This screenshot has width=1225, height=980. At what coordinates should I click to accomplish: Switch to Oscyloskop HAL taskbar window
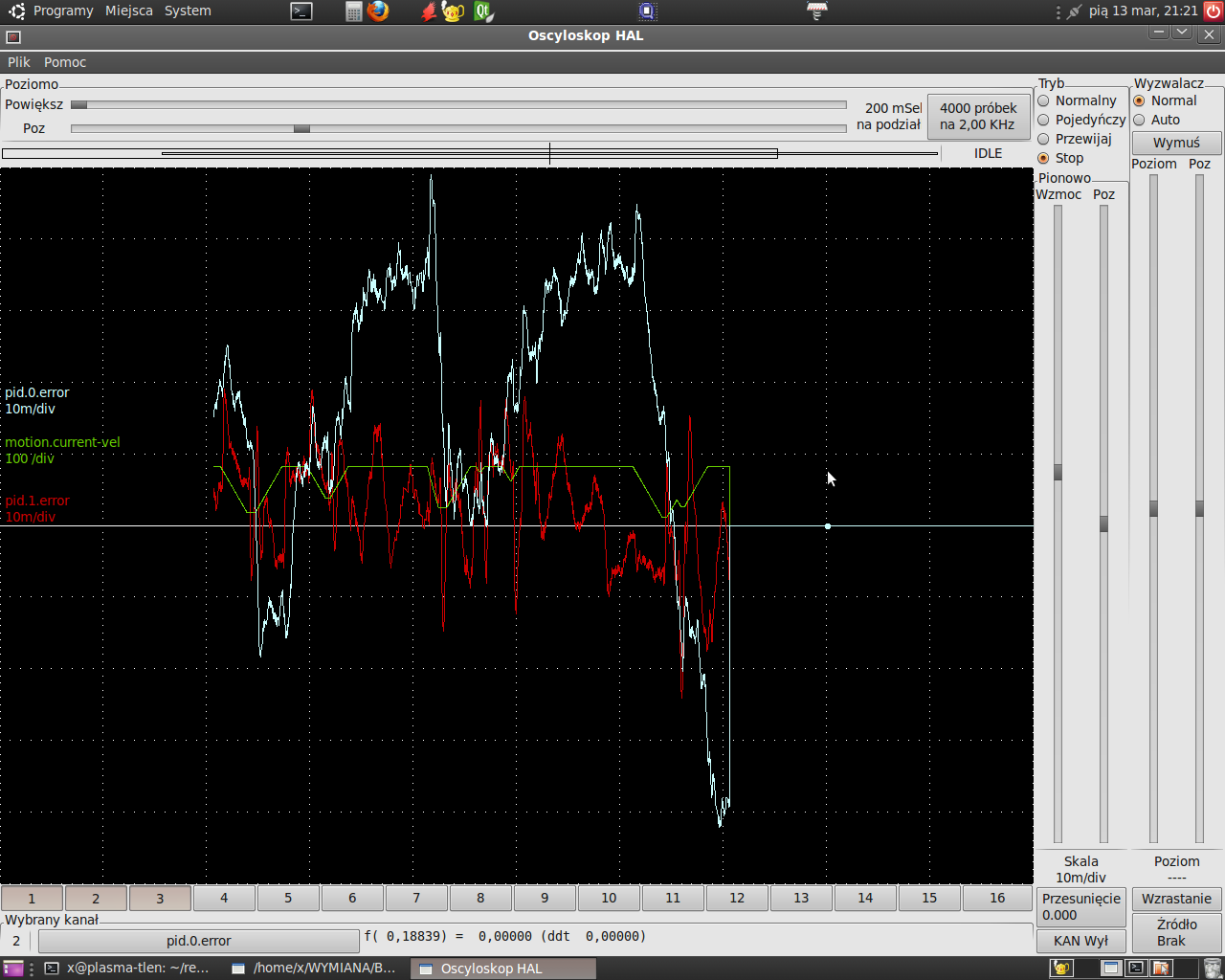[503, 969]
